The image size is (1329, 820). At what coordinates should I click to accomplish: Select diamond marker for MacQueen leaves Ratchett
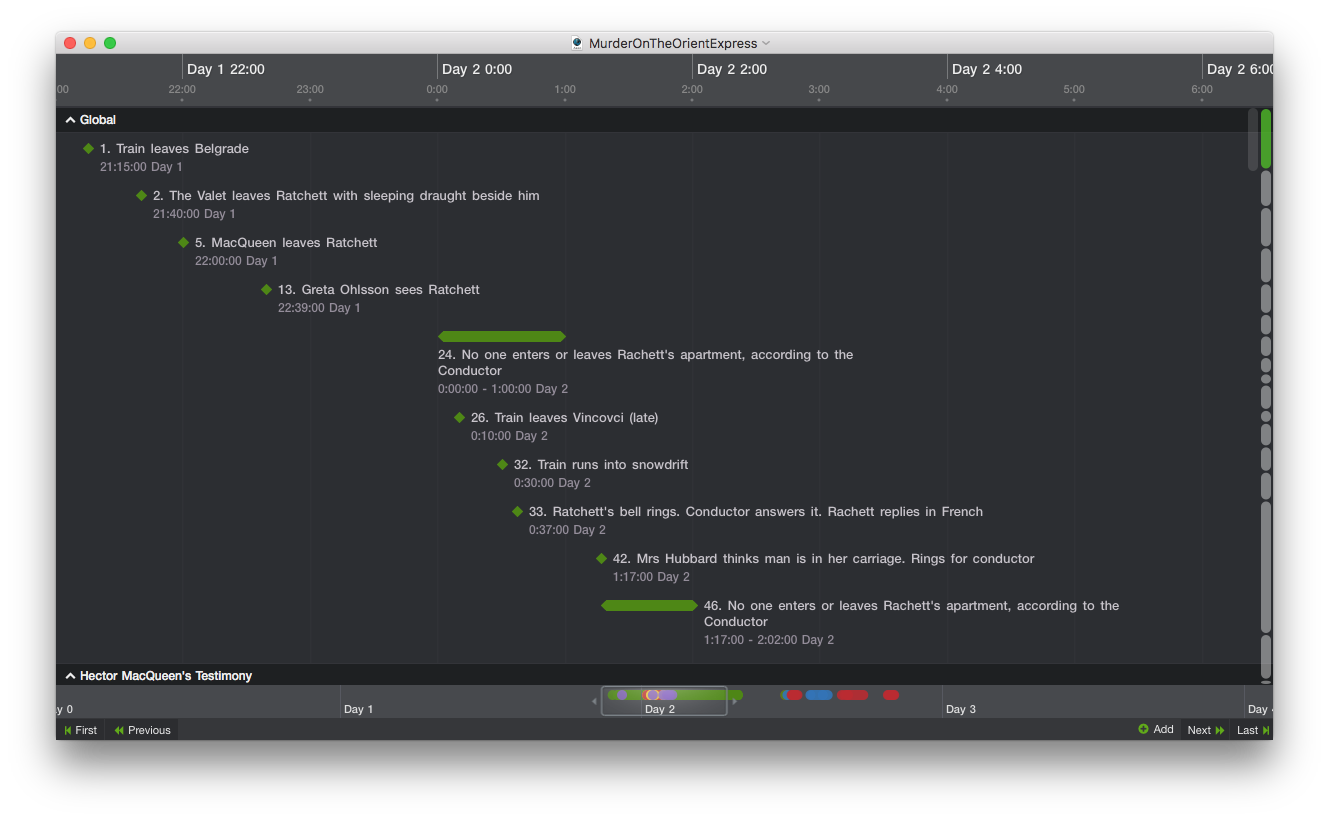click(x=183, y=242)
